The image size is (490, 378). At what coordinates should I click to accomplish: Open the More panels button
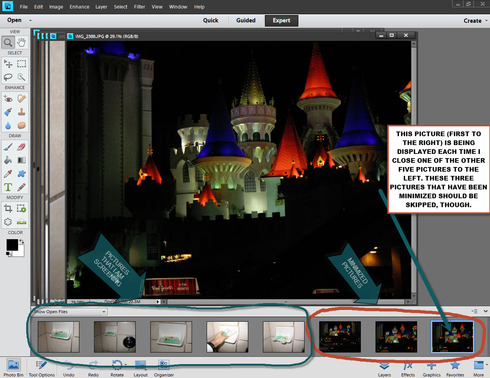tap(479, 368)
